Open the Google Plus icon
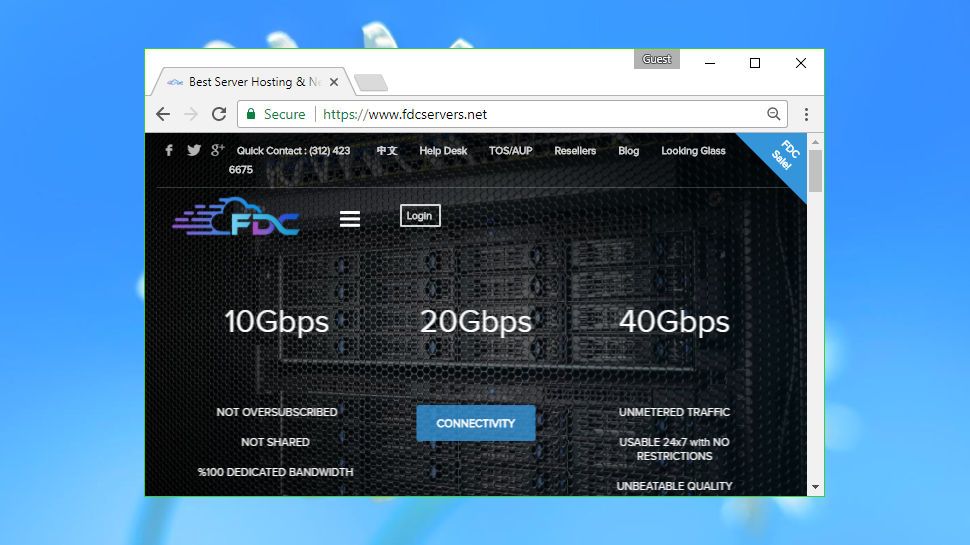The width and height of the screenshot is (970, 545). coord(217,150)
